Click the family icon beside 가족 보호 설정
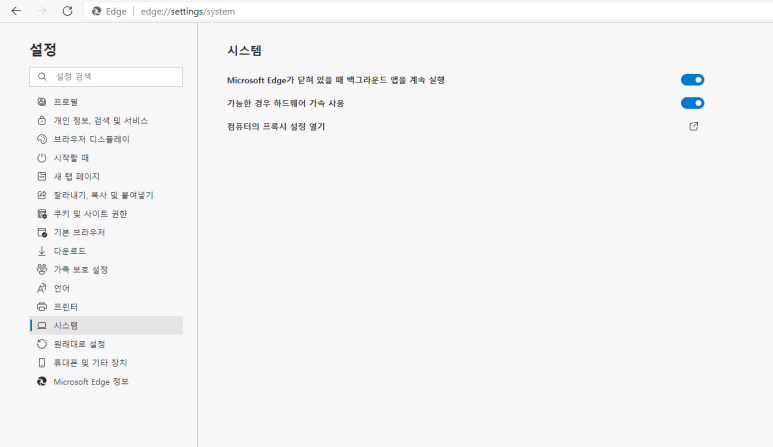Viewport: 773px width, 447px height. click(x=42, y=270)
